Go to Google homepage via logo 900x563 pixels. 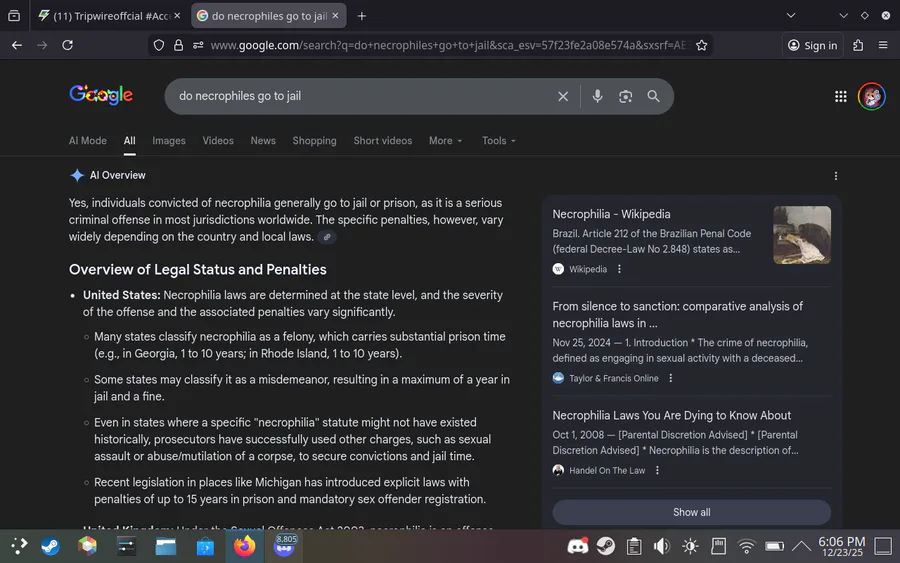(x=101, y=95)
